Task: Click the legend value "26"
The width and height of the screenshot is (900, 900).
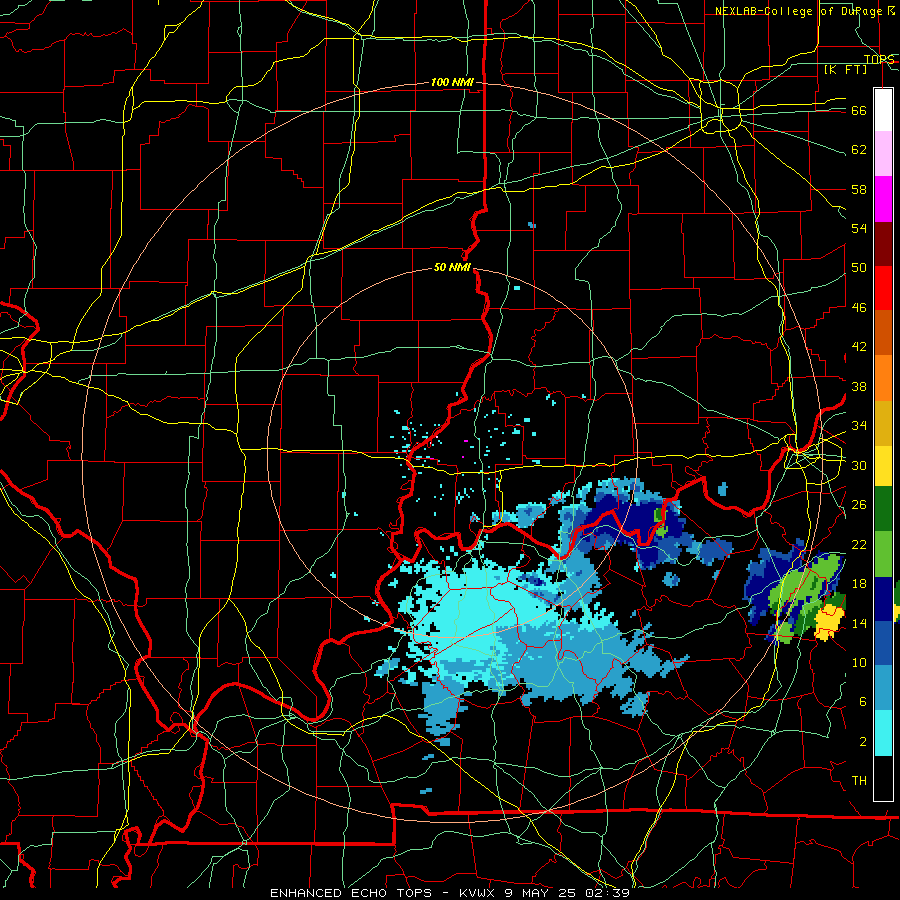Action: click(859, 505)
